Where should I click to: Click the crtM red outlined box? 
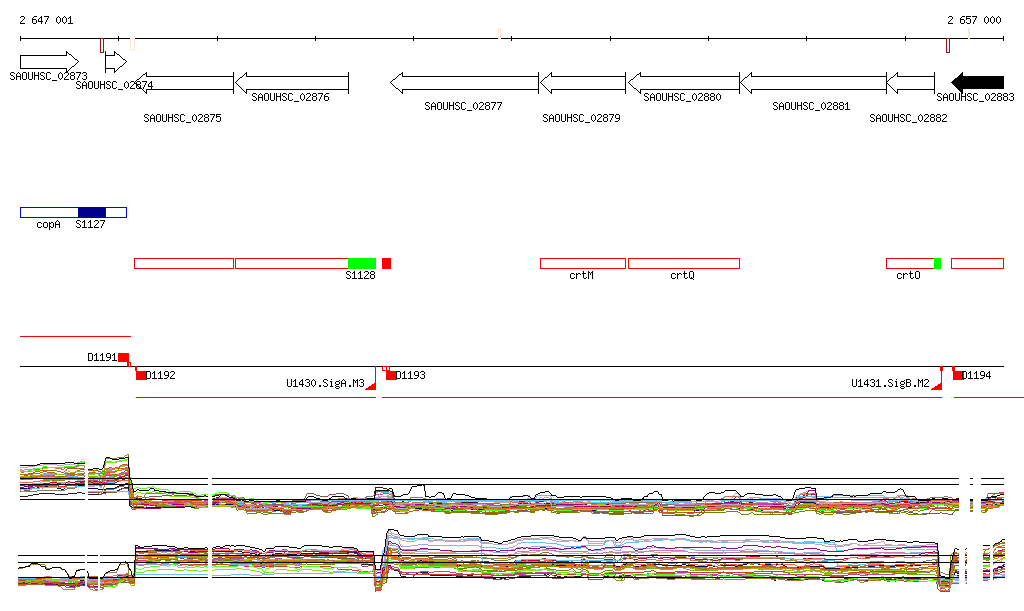click(583, 264)
